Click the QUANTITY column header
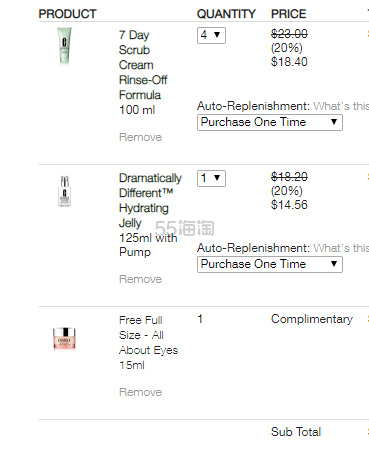The image size is (369, 456). [226, 14]
